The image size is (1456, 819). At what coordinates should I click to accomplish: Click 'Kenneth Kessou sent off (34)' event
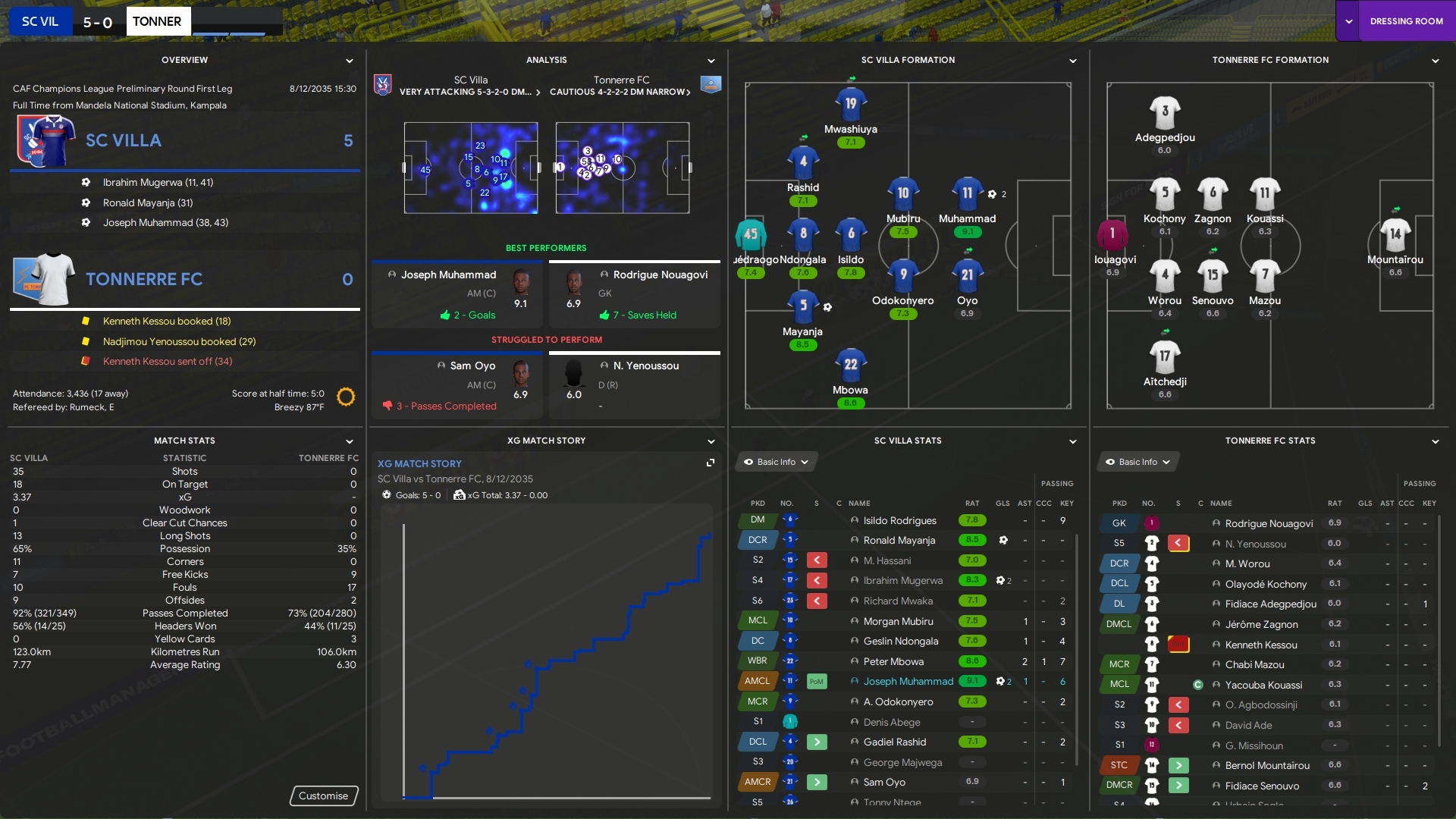click(x=168, y=362)
